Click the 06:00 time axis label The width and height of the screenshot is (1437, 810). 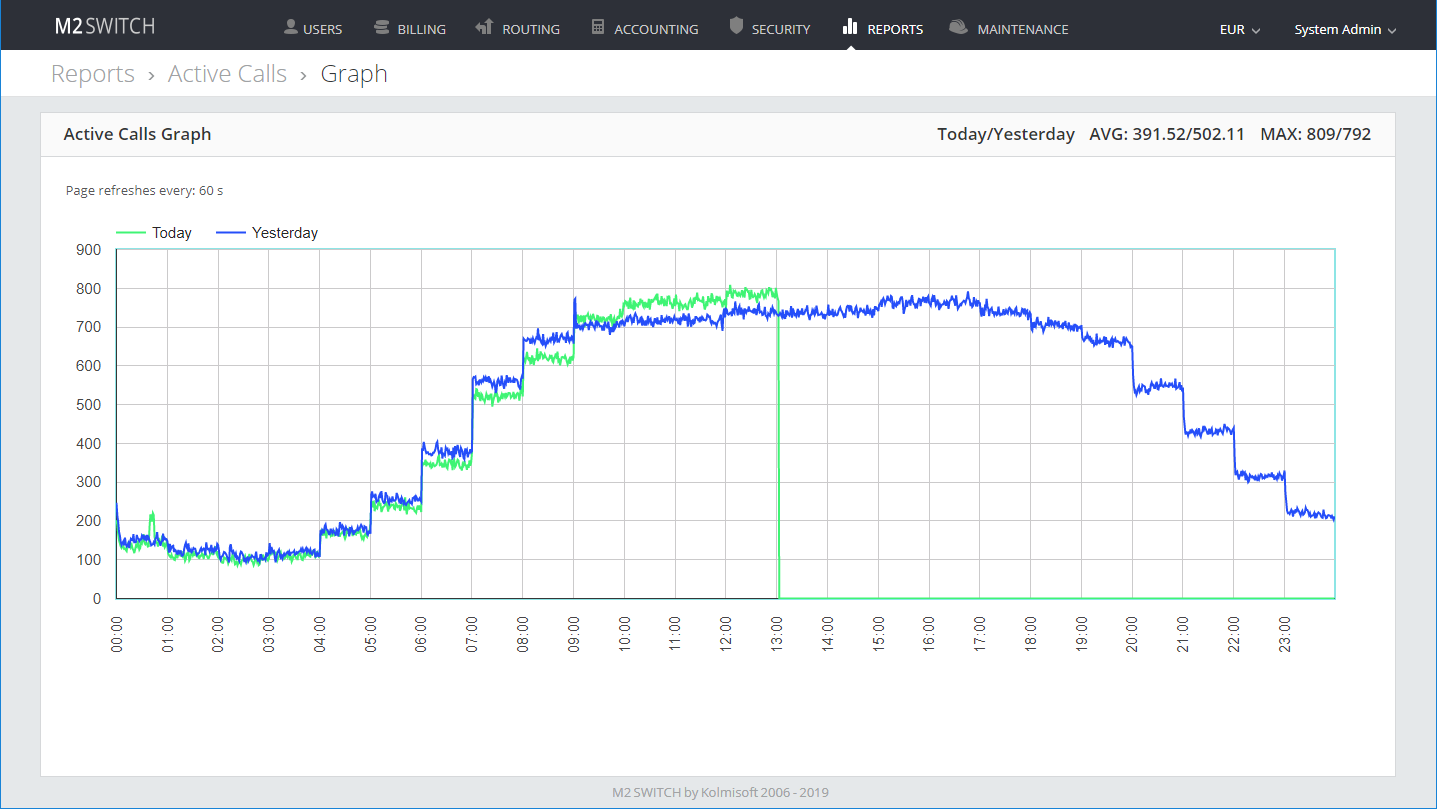tap(422, 634)
